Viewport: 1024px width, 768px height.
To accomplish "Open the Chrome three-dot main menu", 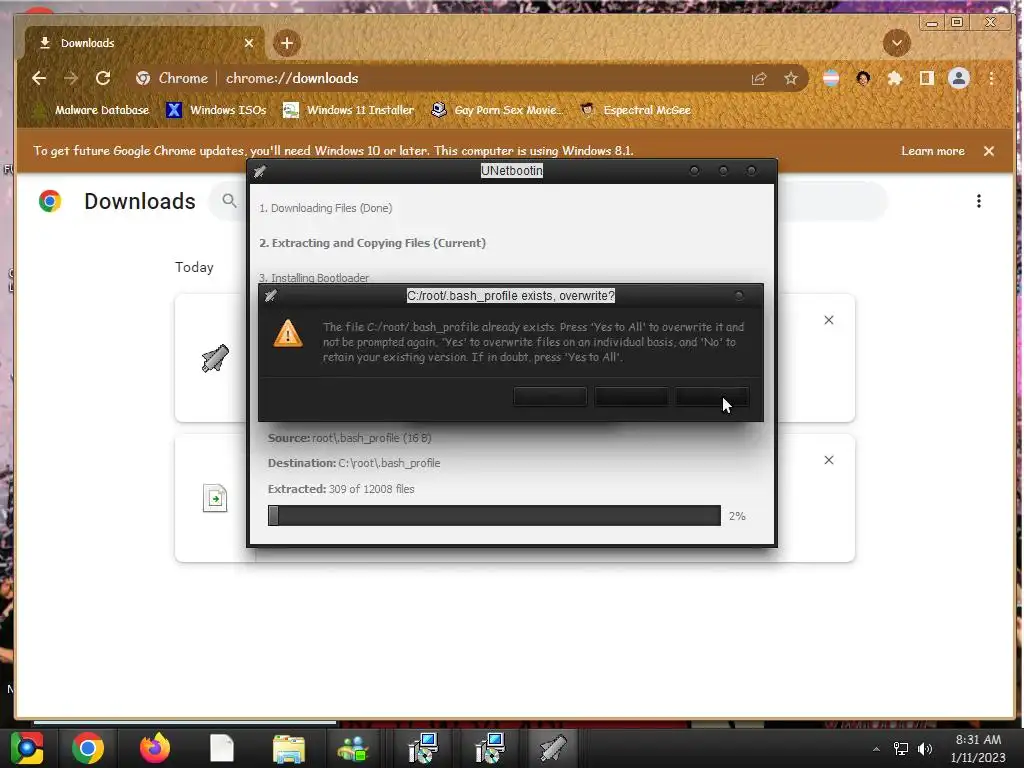I will pos(991,78).
